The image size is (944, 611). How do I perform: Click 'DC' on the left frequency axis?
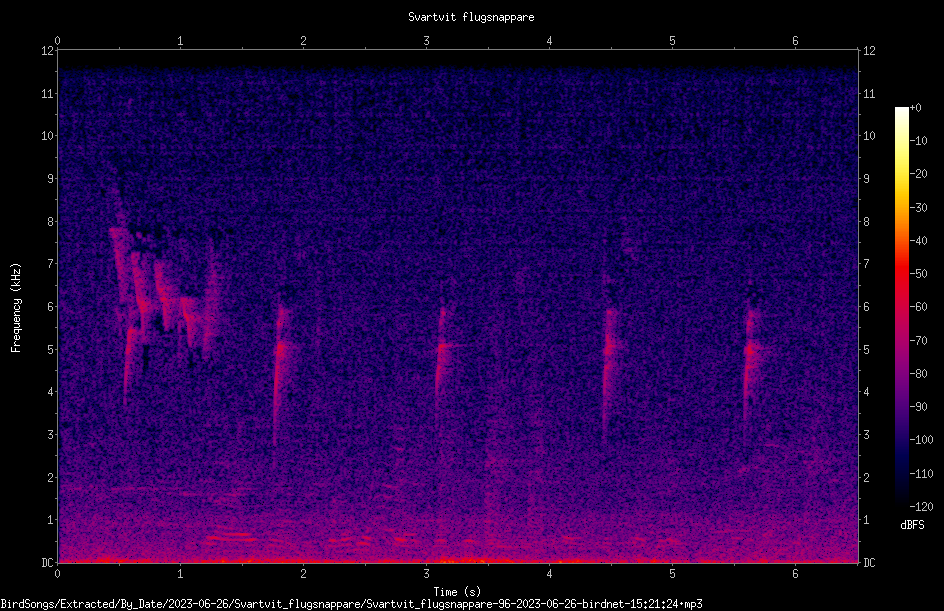48,563
